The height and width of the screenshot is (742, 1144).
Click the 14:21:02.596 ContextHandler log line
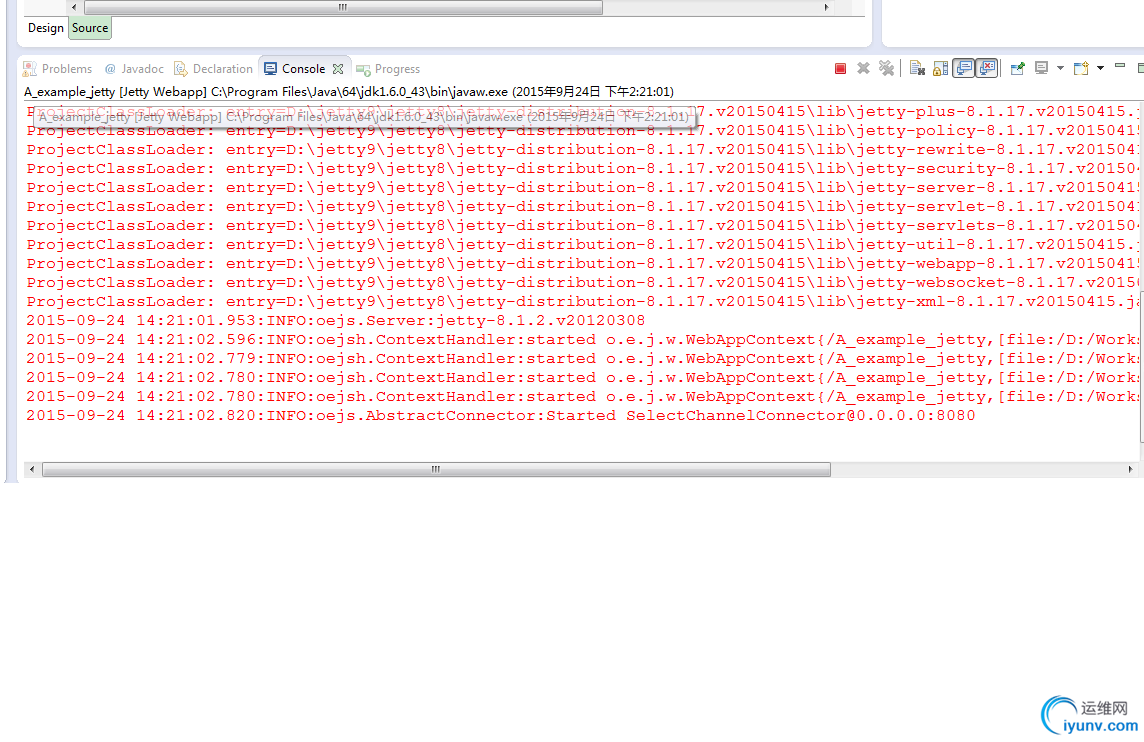point(582,339)
